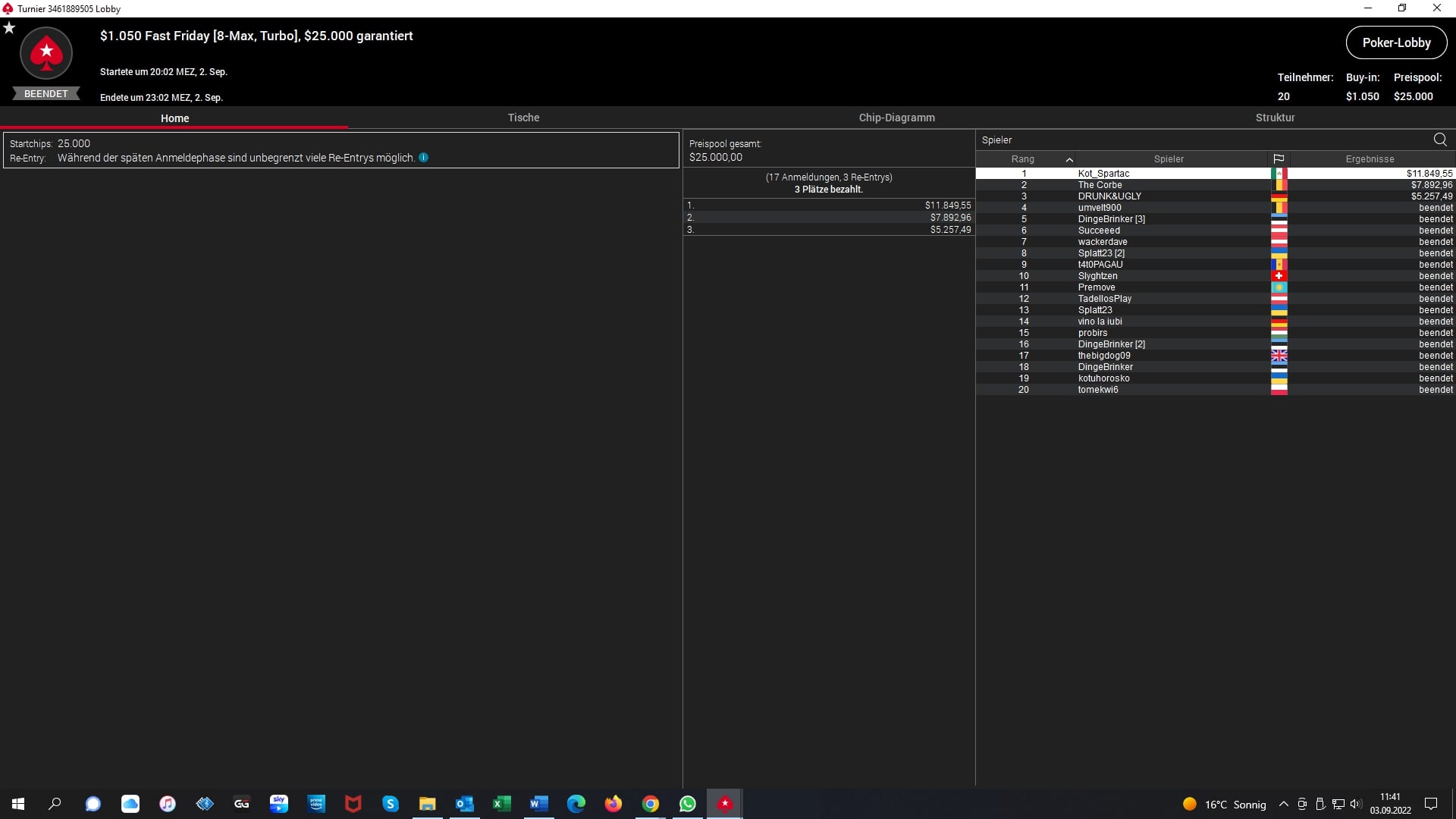Click the PokerStars spade logo

[x=46, y=53]
